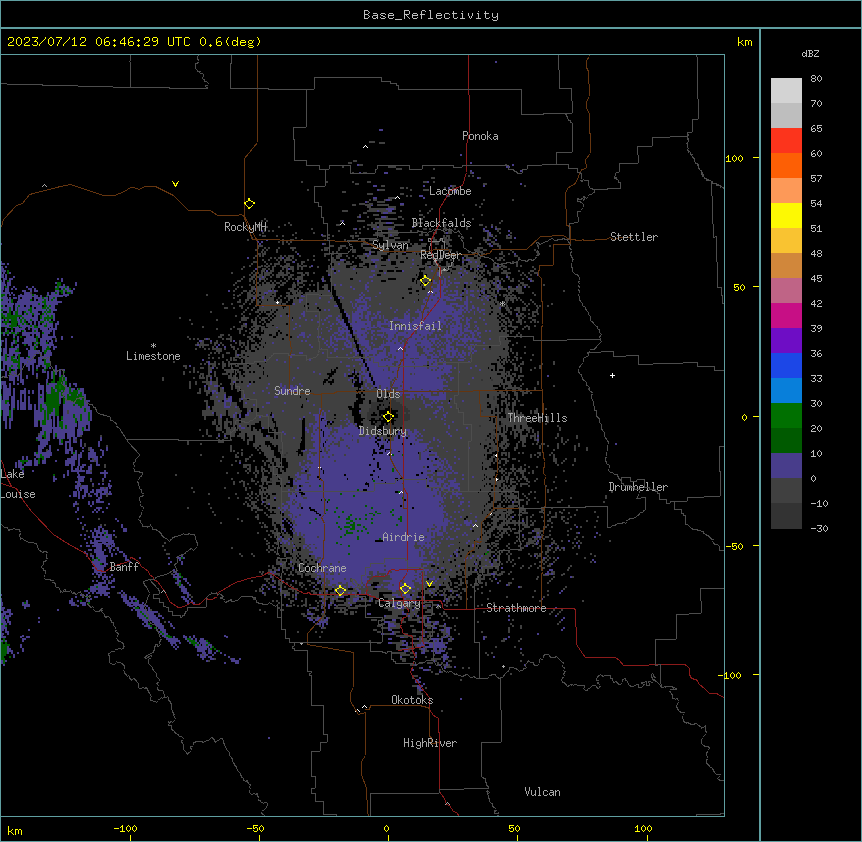Pick the light gray 80-70 dBZ swatch
Image resolution: width=862 pixels, height=842 pixels.
point(786,91)
